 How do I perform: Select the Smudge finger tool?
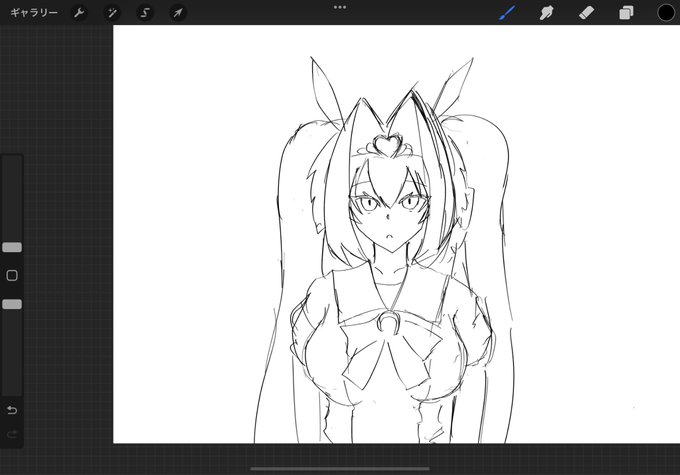tap(546, 13)
